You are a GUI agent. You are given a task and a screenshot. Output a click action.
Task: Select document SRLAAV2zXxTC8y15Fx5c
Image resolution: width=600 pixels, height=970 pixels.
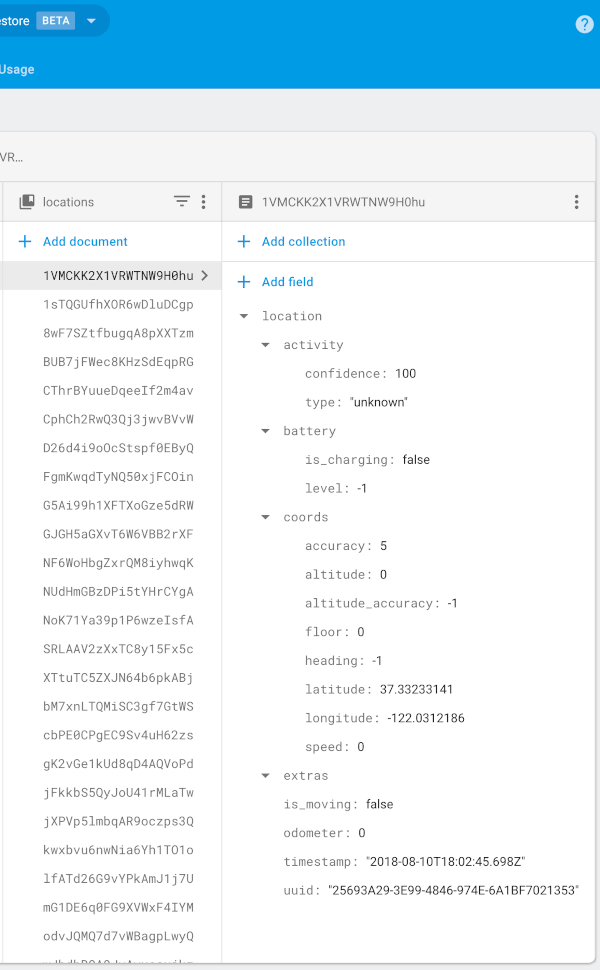click(x=118, y=649)
